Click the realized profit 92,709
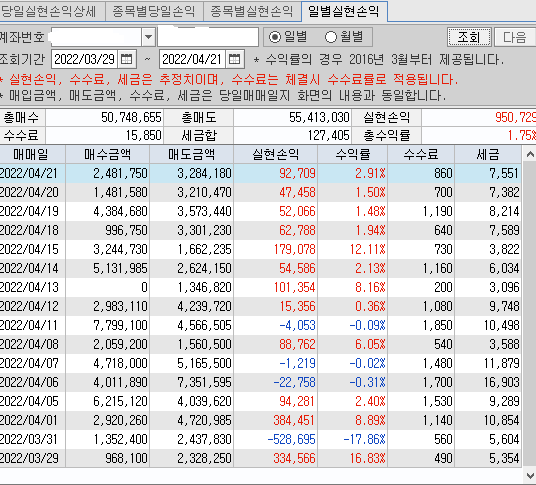This screenshot has height=485, width=536. point(297,173)
